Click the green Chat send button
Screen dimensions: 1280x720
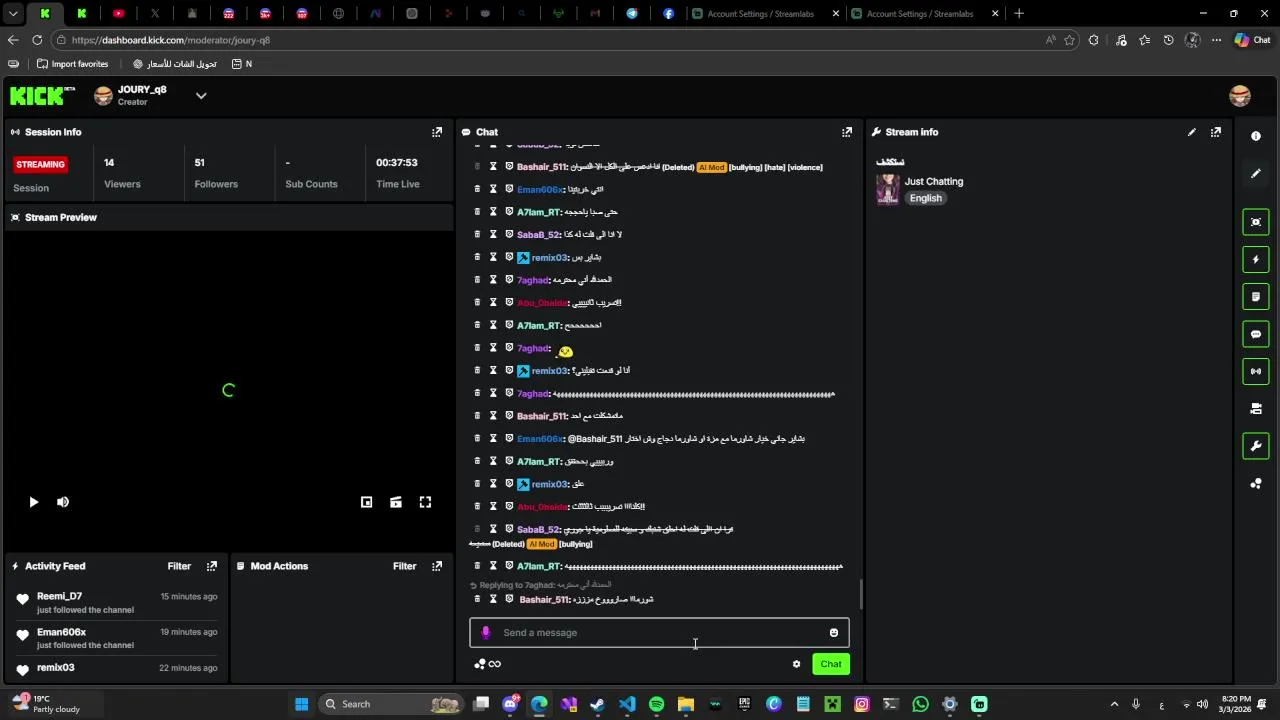[x=831, y=664]
